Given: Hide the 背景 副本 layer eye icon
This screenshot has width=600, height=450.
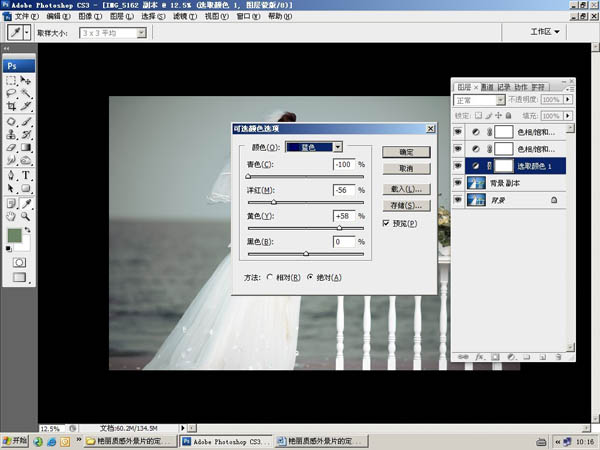Looking at the screenshot, I should (x=459, y=183).
